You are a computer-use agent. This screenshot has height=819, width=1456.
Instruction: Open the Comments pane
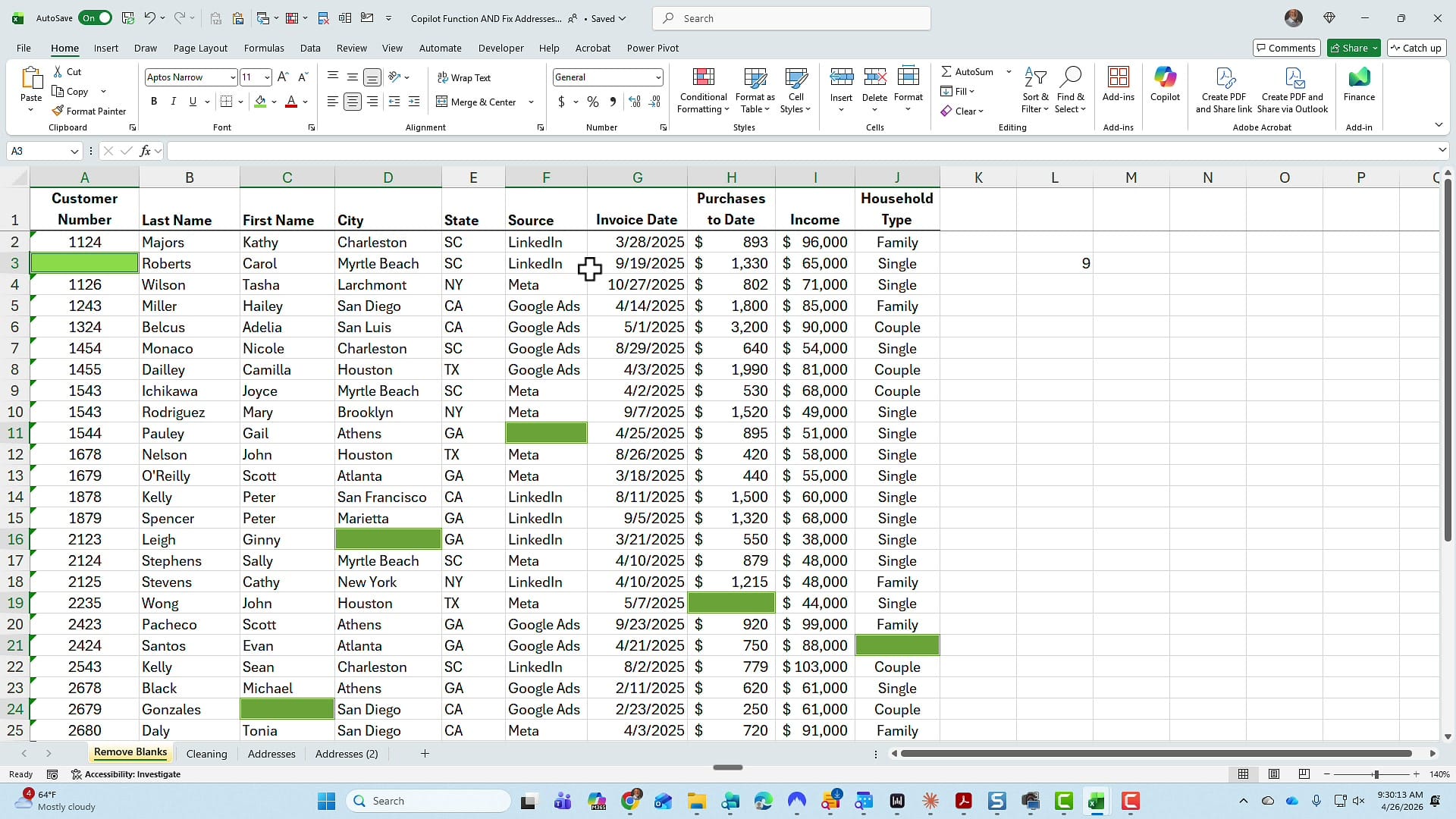(1286, 47)
